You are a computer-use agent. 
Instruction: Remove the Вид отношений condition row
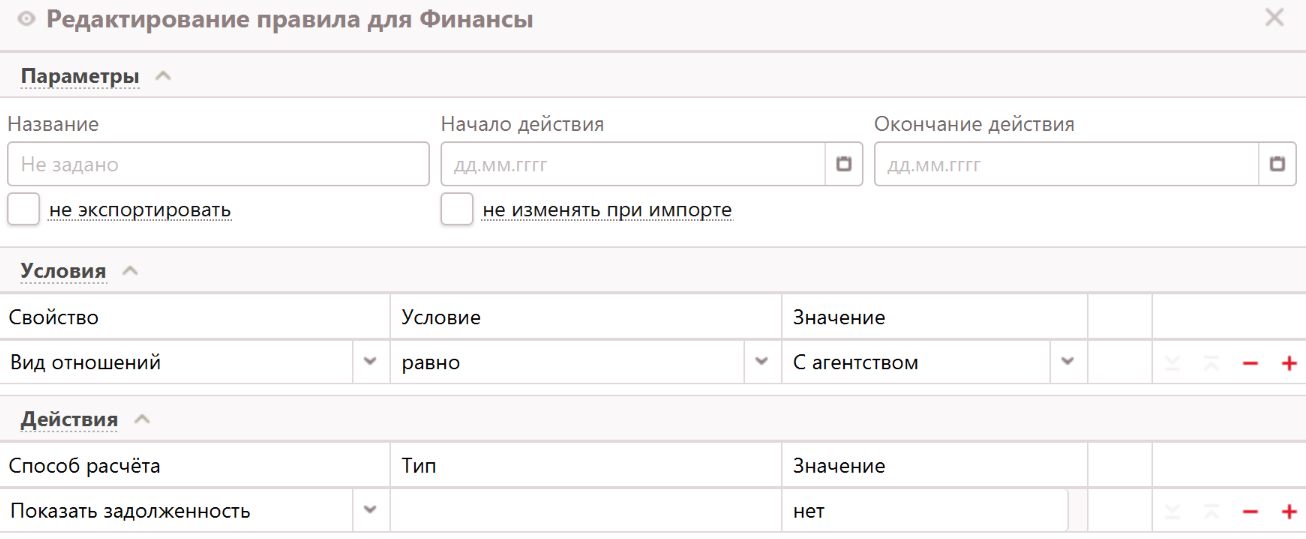point(1250,363)
